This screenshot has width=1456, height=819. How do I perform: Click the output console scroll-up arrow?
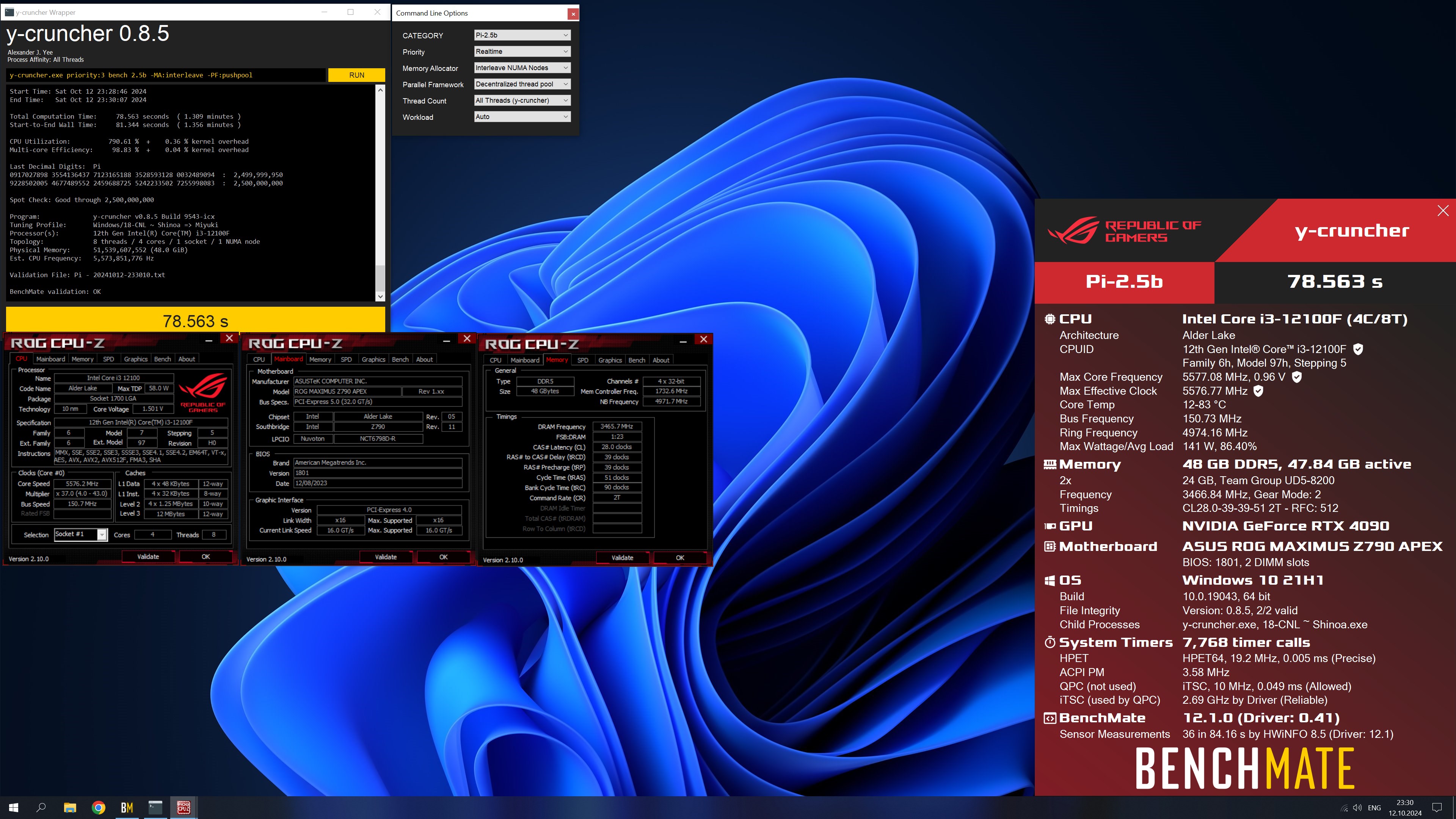click(x=380, y=90)
